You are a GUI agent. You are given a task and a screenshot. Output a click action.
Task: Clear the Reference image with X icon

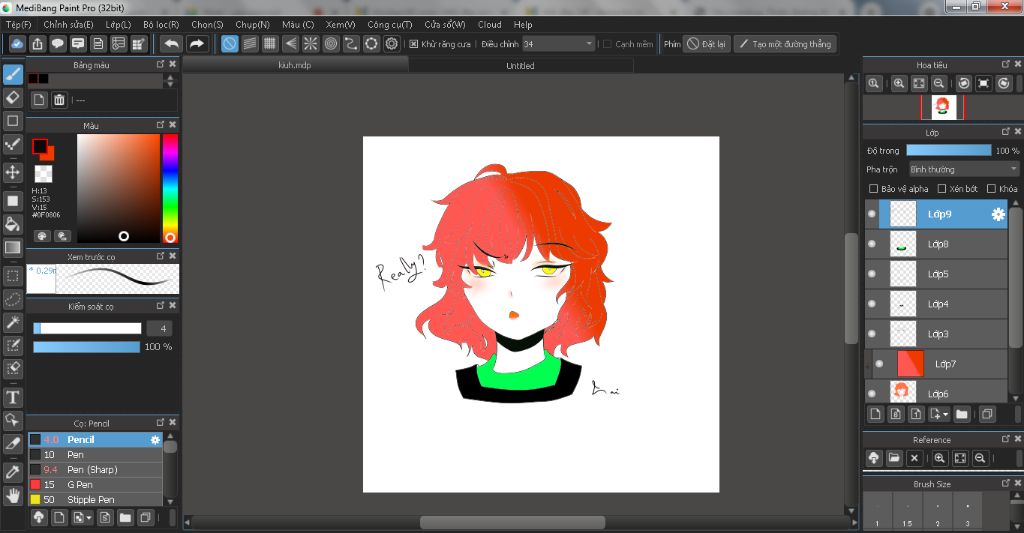914,459
